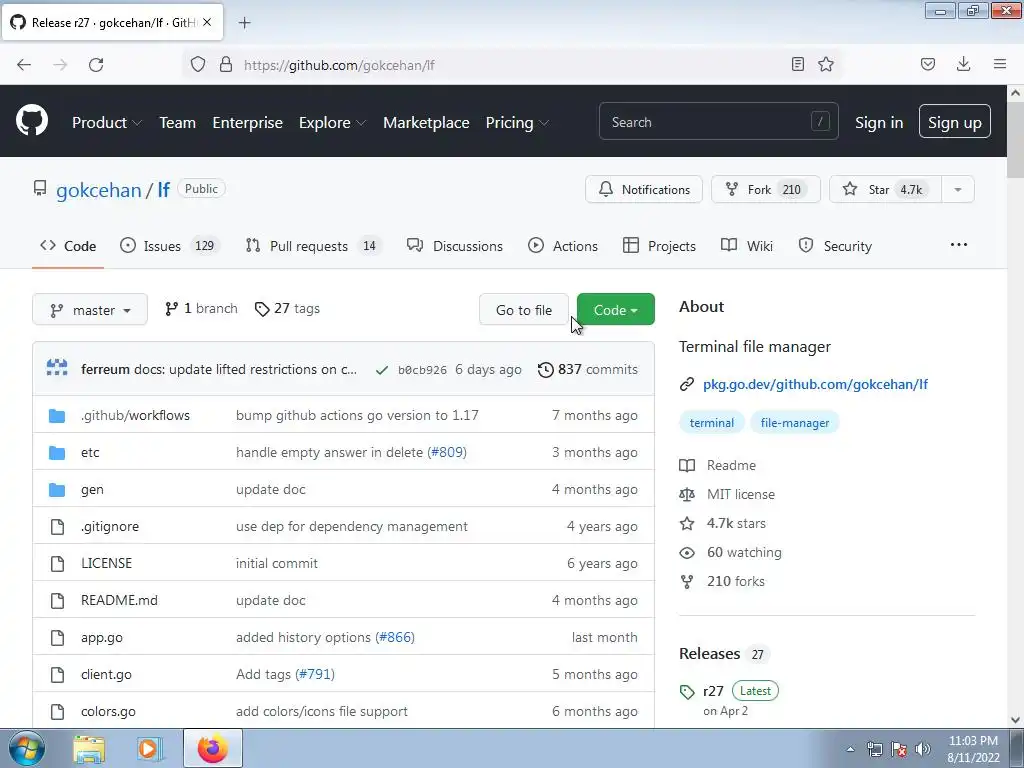
Task: Click the green commit status checkmark
Action: [382, 370]
